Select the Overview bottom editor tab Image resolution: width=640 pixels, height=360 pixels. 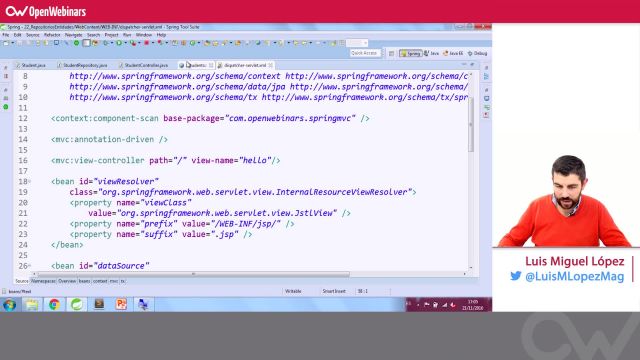pos(67,281)
